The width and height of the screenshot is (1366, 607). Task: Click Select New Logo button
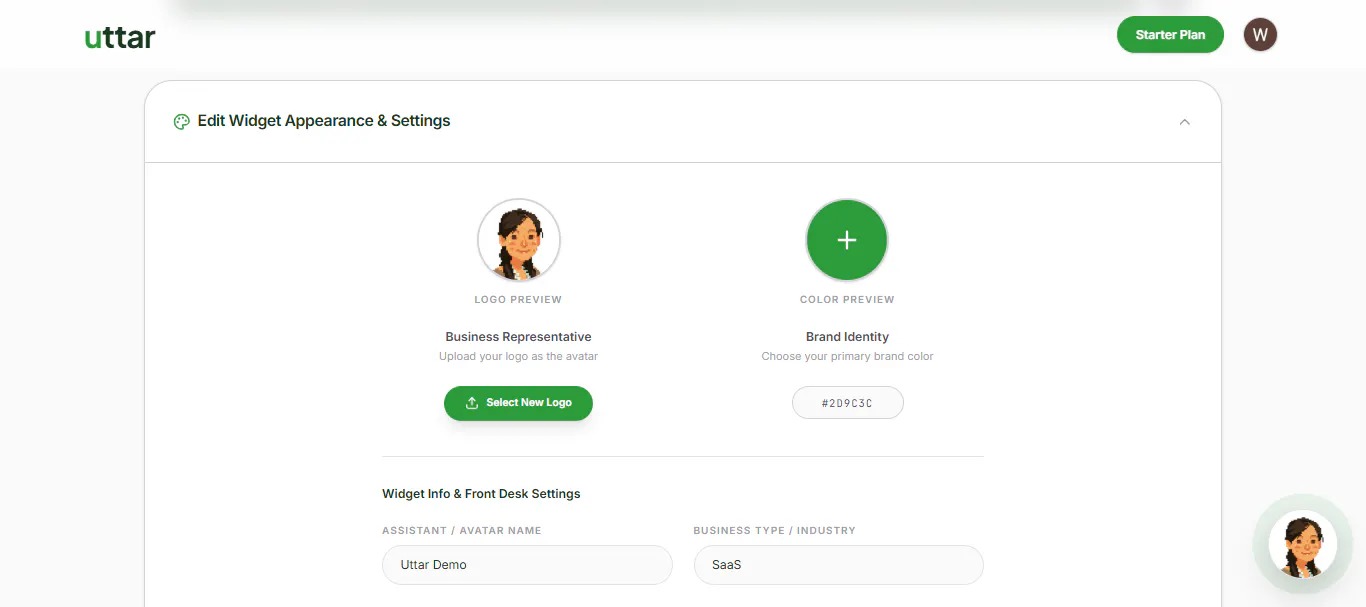(518, 403)
